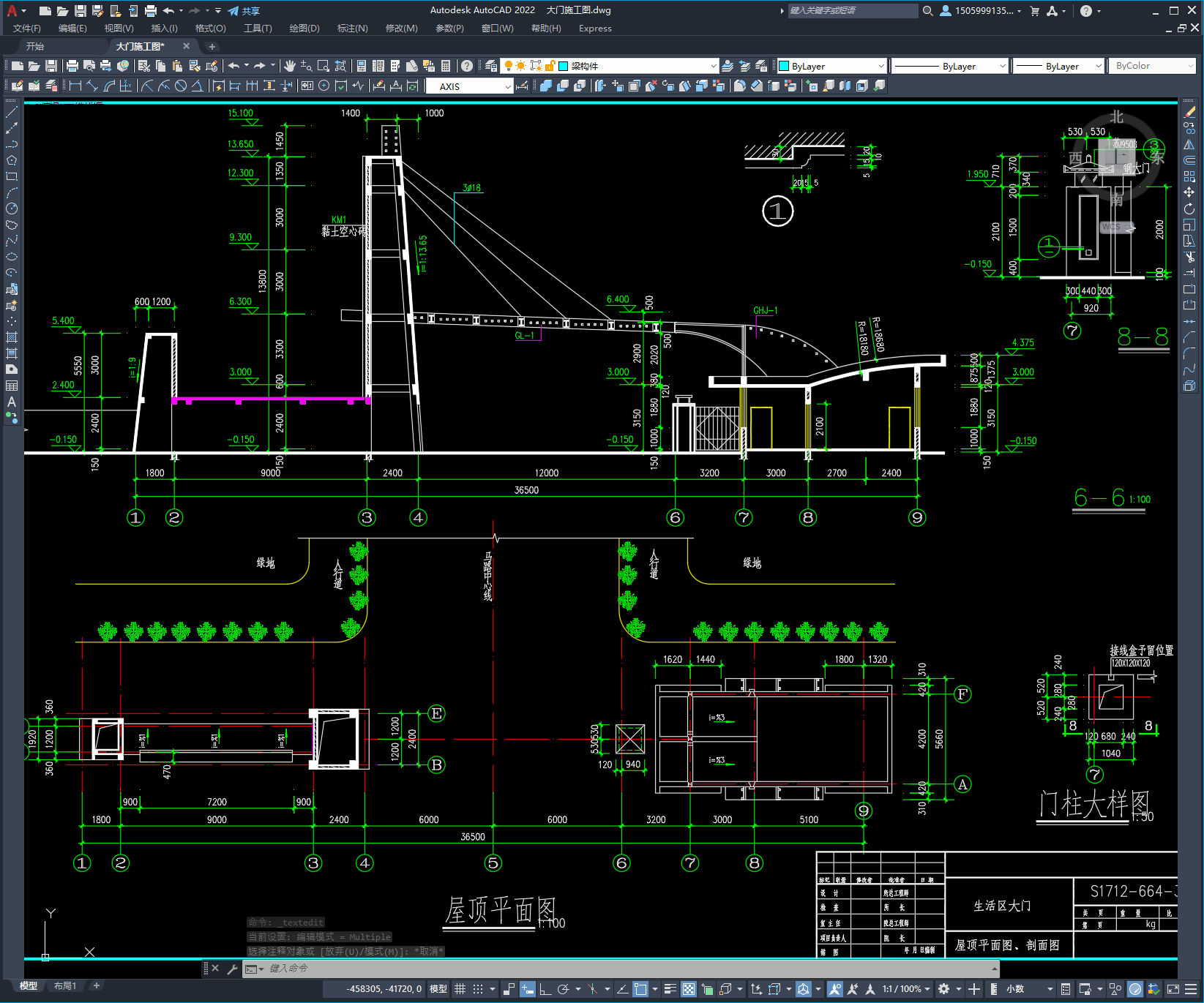The width and height of the screenshot is (1204, 1003).
Task: Click the account 1505999135 sign-in button
Action: click(981, 11)
